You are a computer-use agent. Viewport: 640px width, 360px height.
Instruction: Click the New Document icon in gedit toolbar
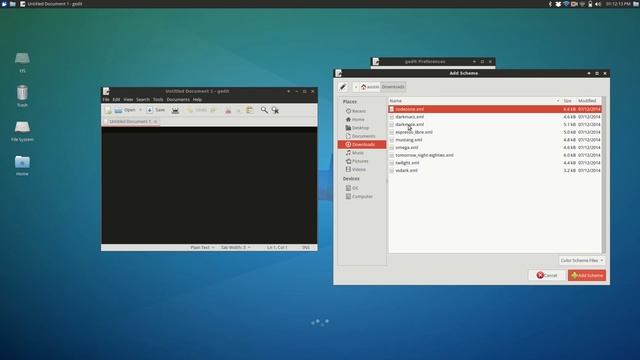pos(108,110)
